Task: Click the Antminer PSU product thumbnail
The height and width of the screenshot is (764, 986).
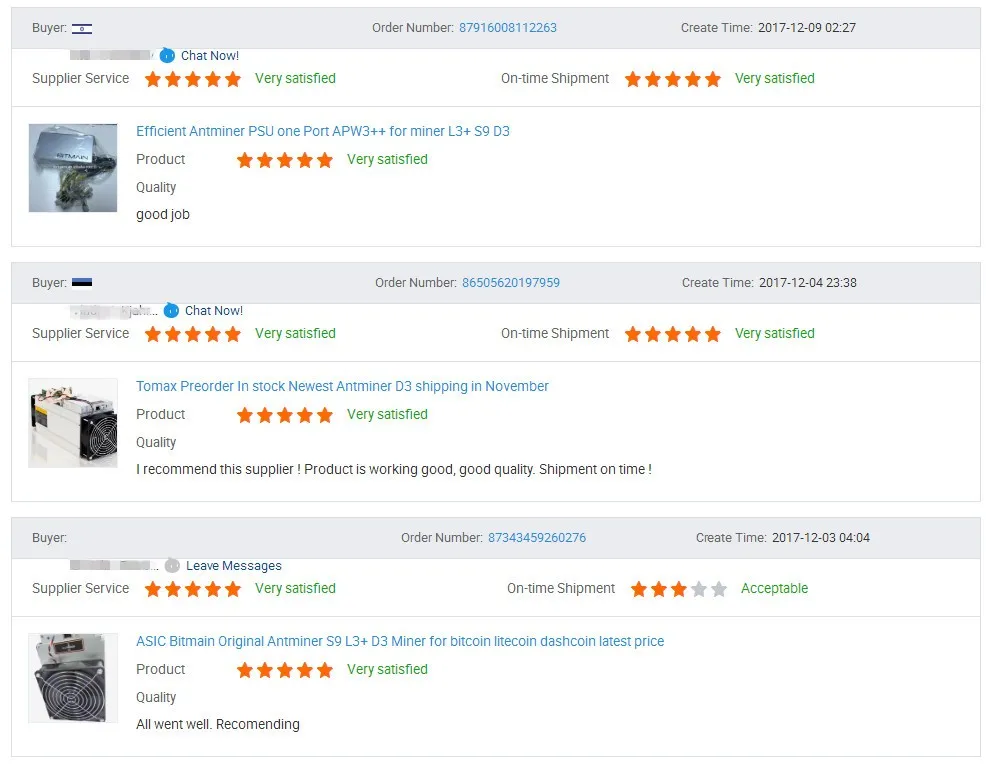Action: click(x=73, y=168)
